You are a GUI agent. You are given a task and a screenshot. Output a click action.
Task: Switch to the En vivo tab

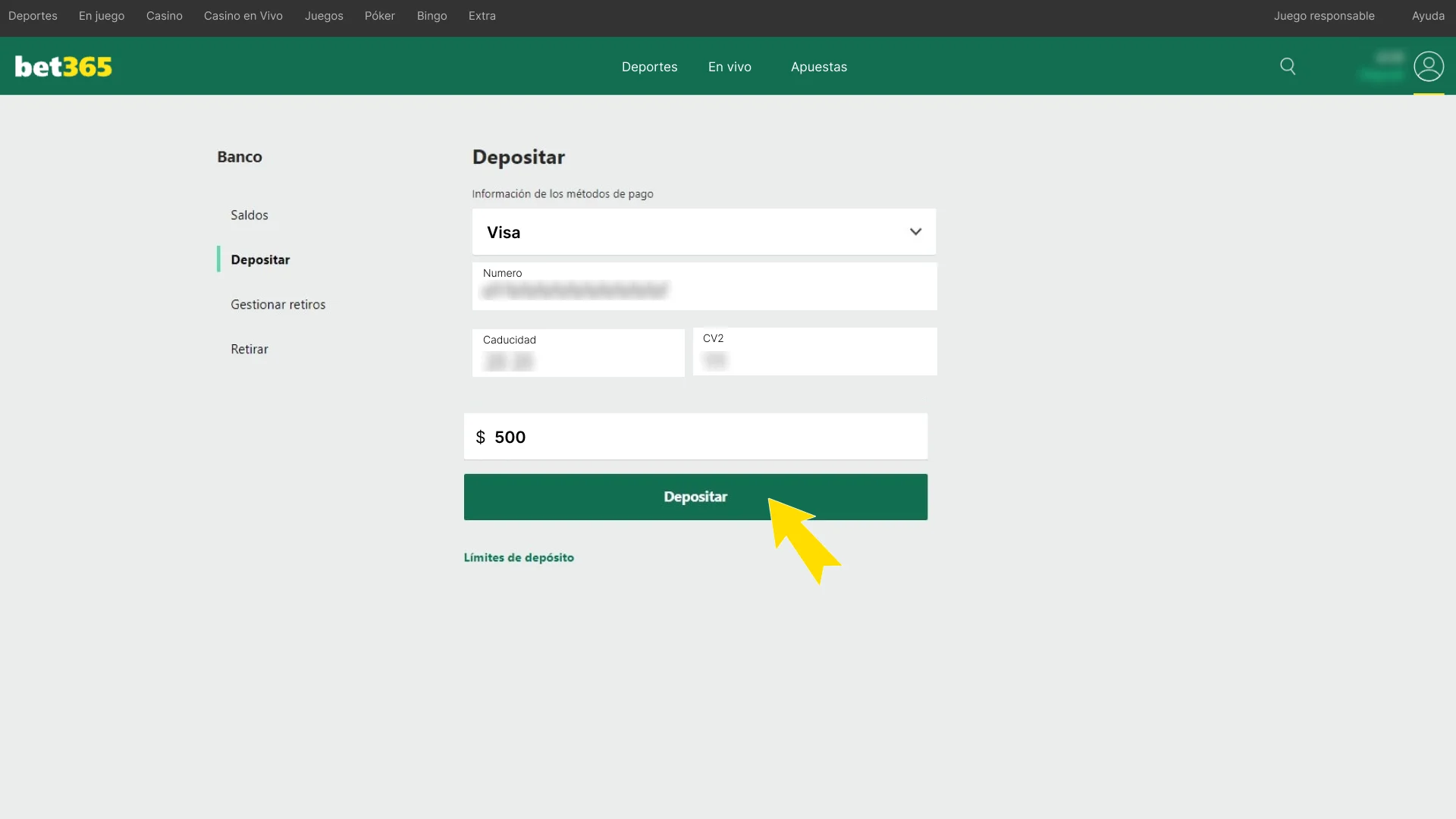pos(730,67)
